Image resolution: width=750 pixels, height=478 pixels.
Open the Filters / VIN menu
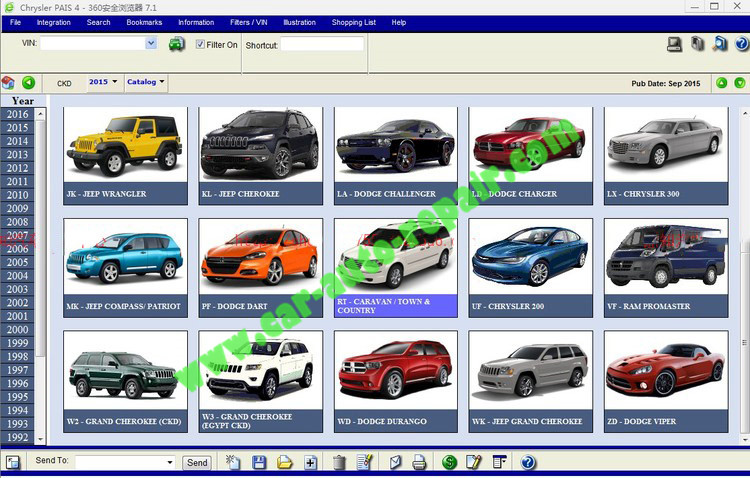coord(249,22)
